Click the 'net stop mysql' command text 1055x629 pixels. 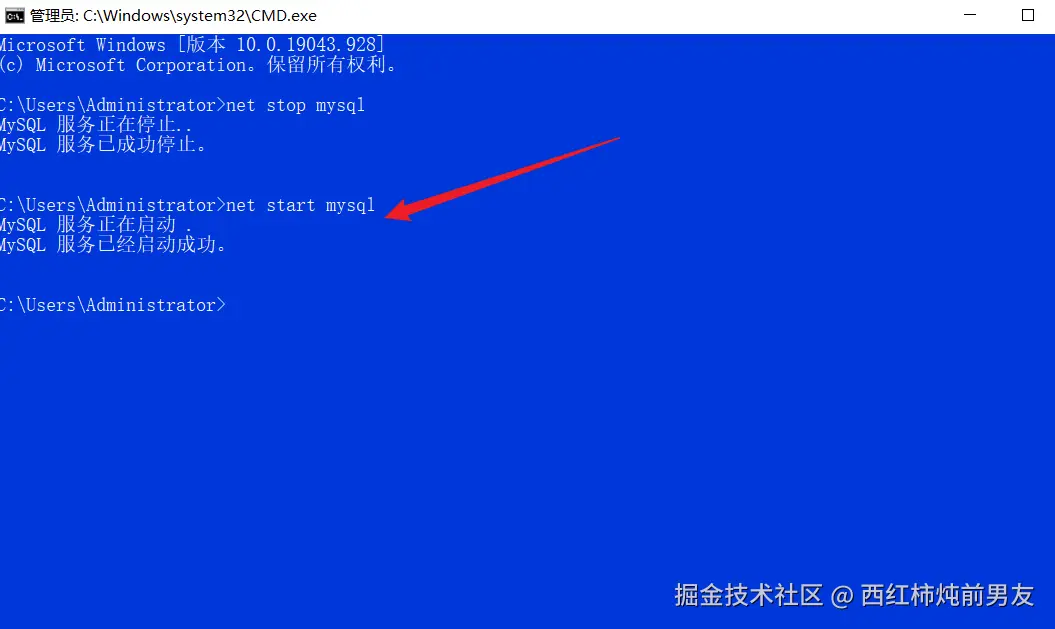[x=295, y=106]
